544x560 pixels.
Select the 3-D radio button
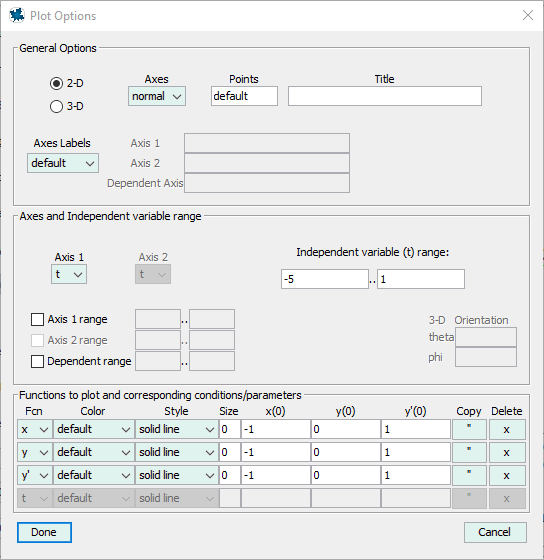[56, 106]
